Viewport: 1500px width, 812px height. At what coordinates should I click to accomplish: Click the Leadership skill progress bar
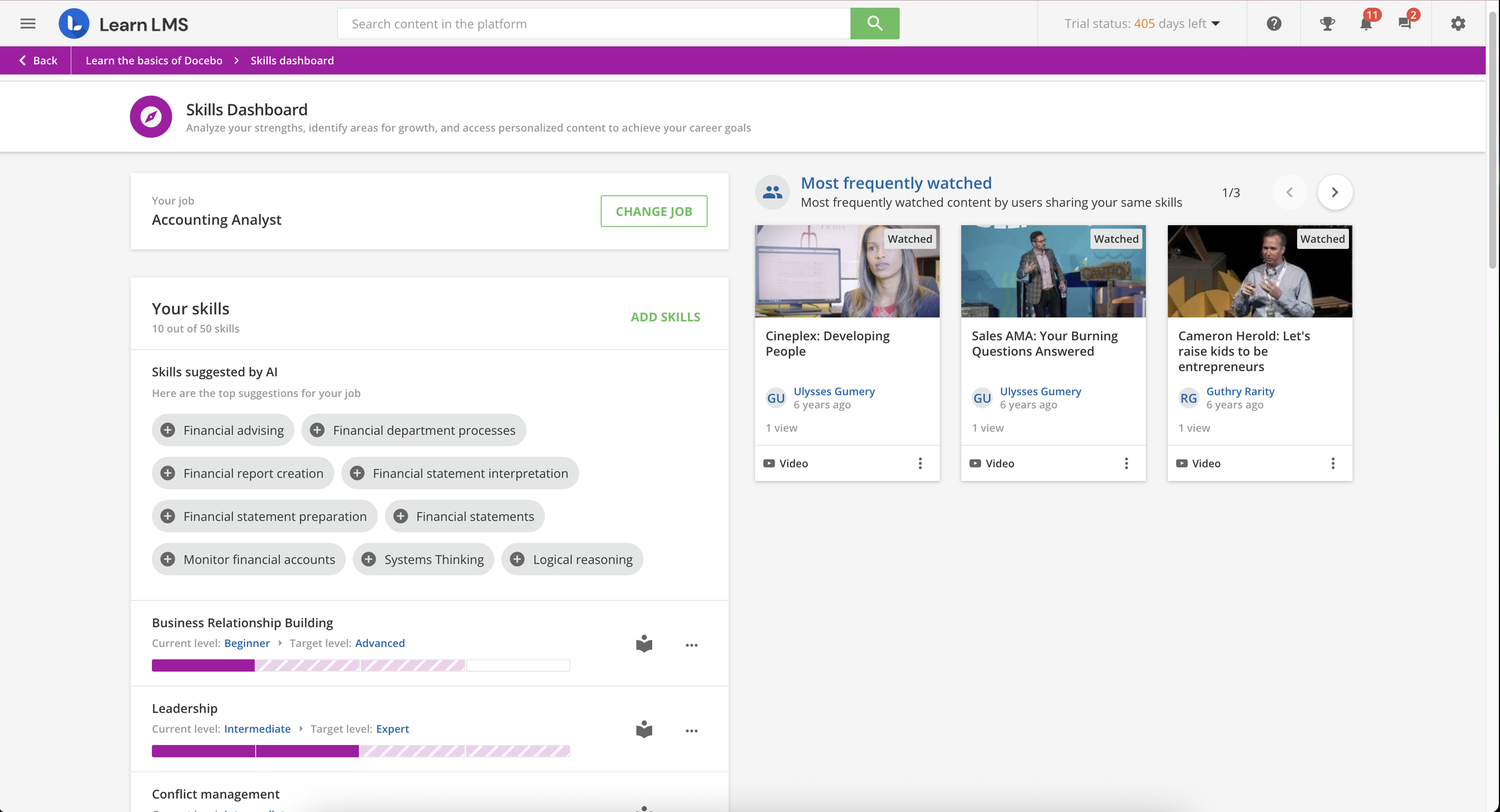click(x=361, y=751)
